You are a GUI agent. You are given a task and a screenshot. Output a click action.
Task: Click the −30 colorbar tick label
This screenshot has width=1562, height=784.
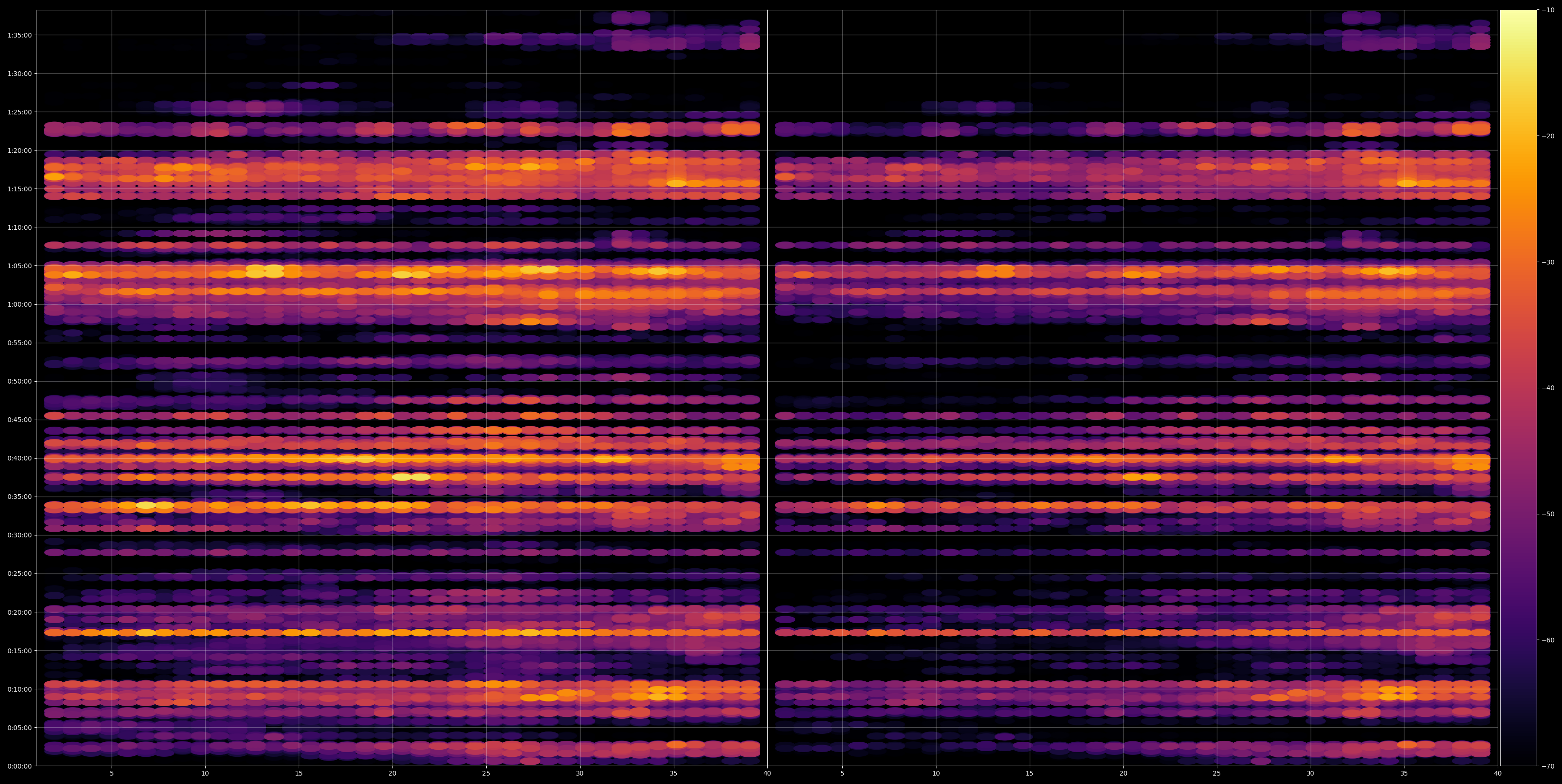(1547, 262)
